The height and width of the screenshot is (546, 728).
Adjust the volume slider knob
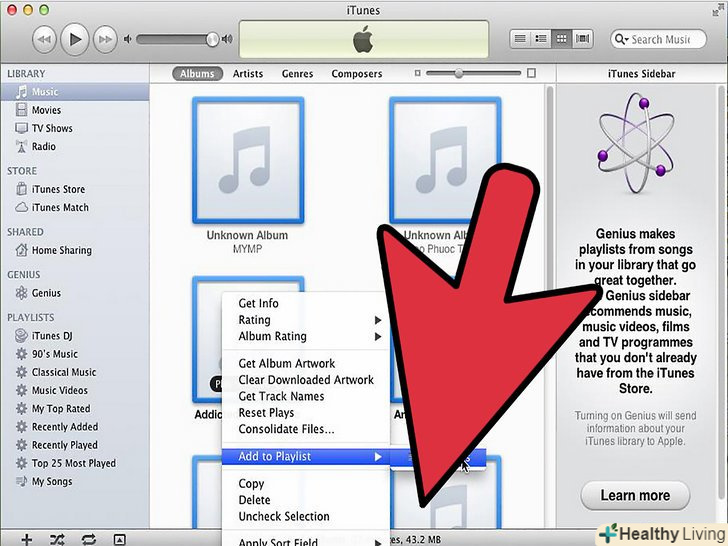pos(212,39)
